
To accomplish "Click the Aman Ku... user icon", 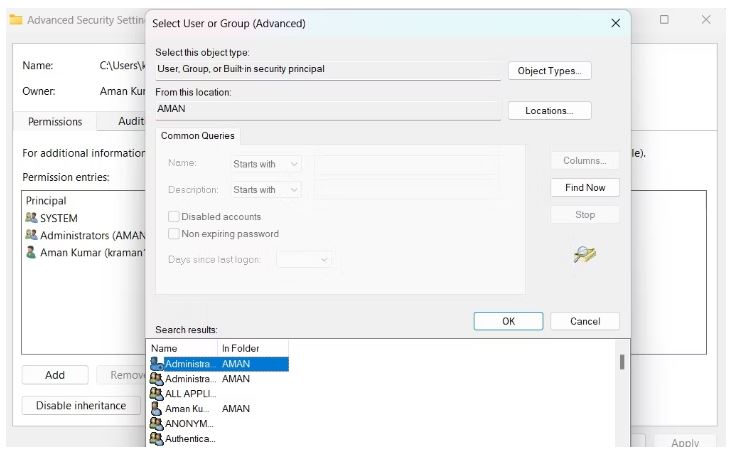I will tap(156, 408).
